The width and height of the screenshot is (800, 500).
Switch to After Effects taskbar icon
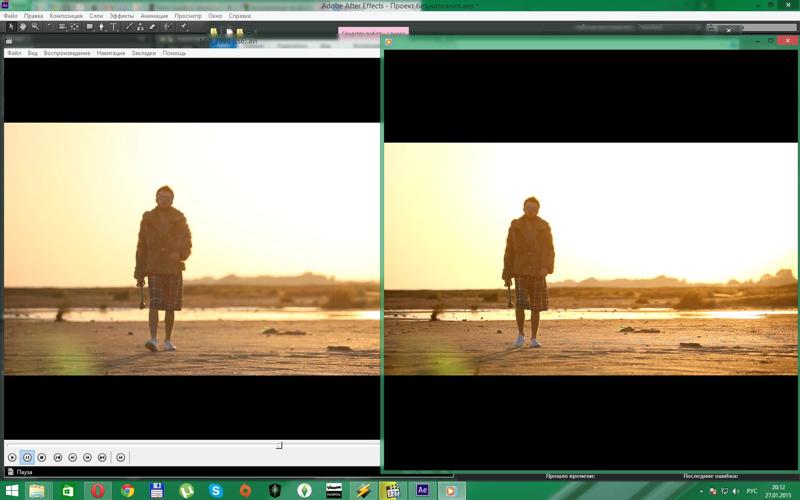(x=422, y=490)
